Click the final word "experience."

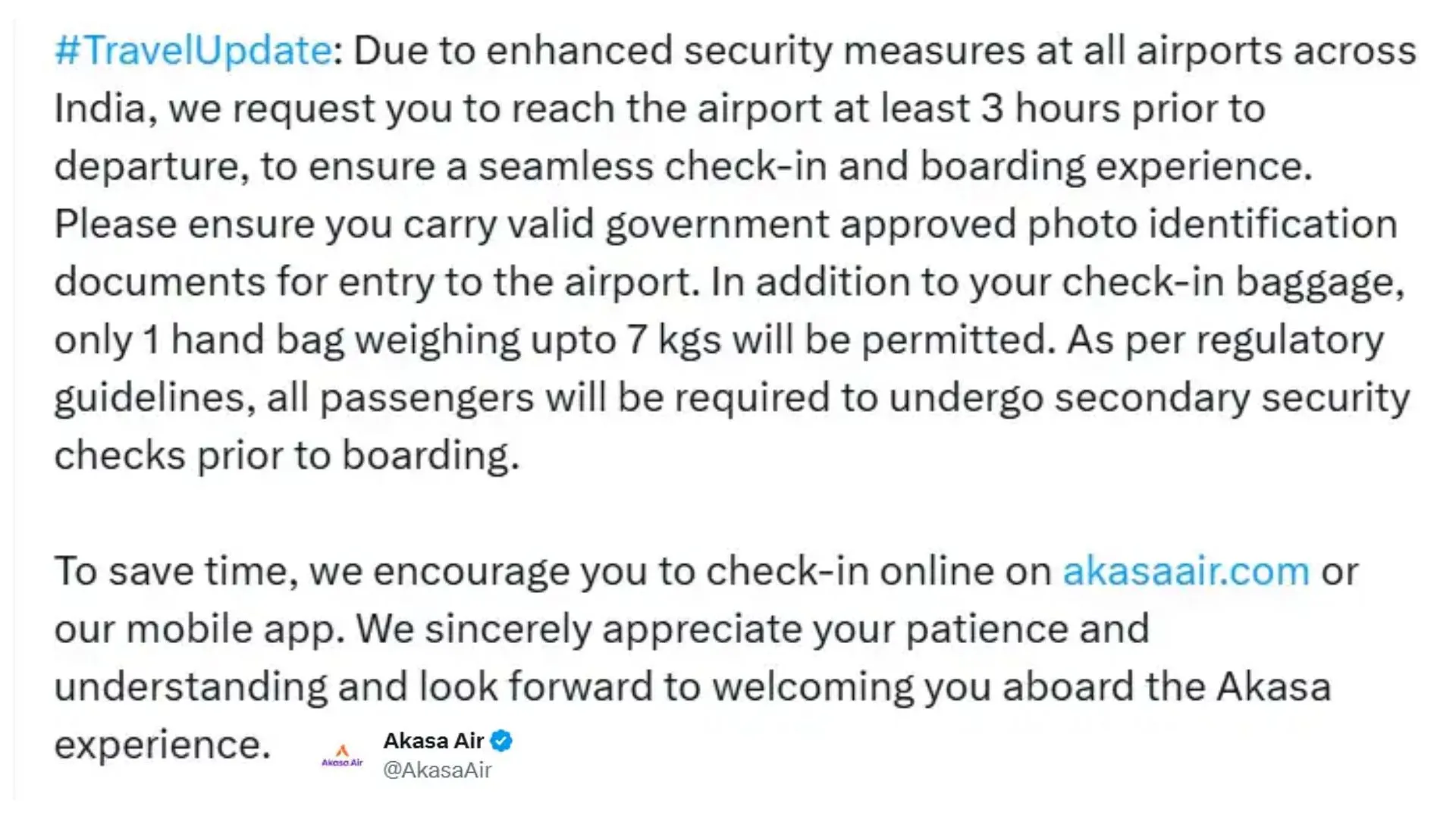(162, 745)
